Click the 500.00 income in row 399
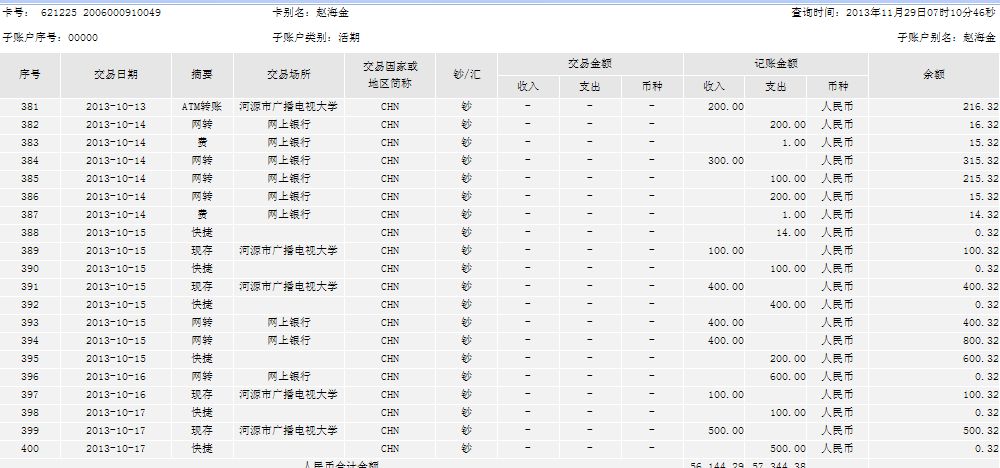The width and height of the screenshot is (1000, 468). point(726,430)
